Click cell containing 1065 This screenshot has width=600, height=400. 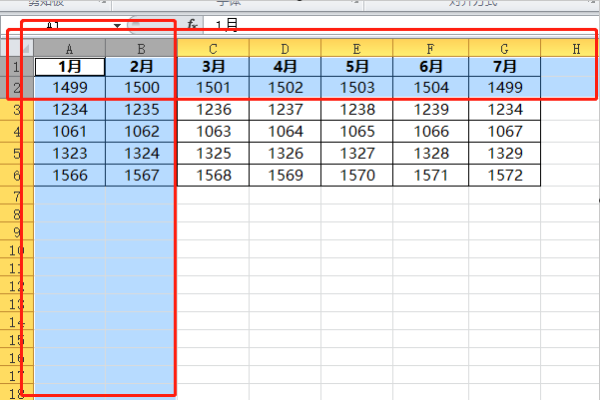click(x=357, y=132)
